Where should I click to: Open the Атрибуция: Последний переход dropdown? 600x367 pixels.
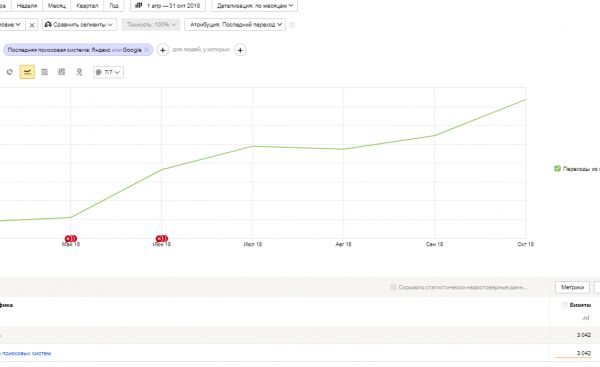coord(235,24)
